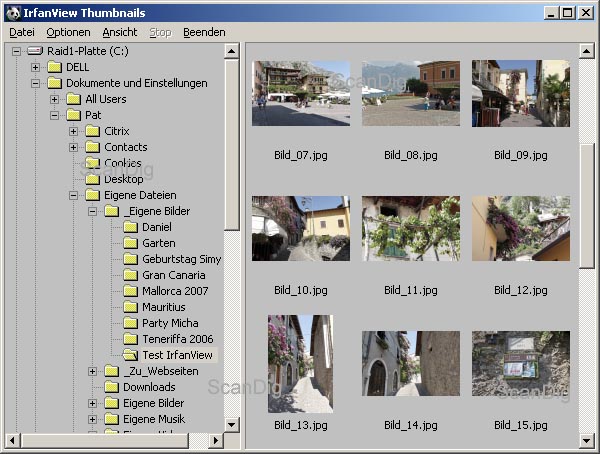Select the Desktop folder label
600x454 pixels.
point(124,180)
